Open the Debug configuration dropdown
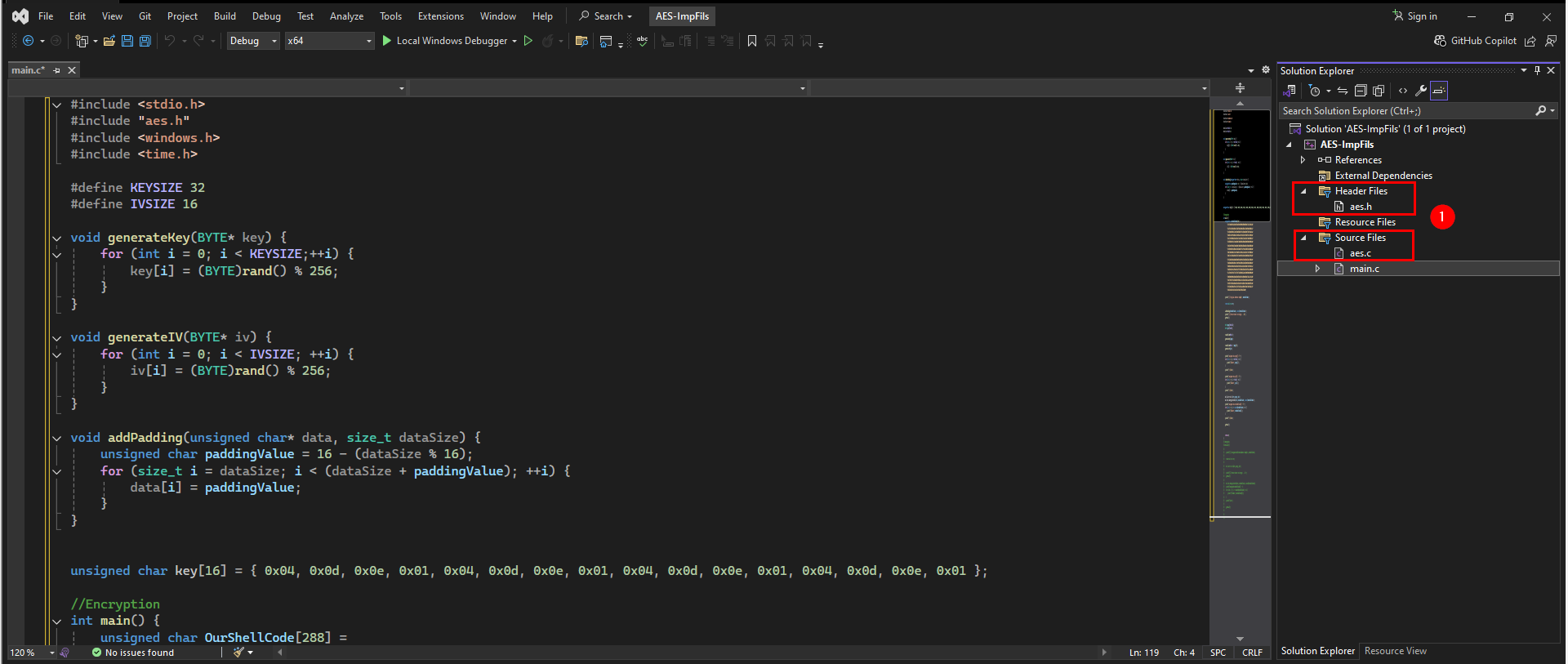Viewport: 1568px width, 664px height. (x=253, y=41)
